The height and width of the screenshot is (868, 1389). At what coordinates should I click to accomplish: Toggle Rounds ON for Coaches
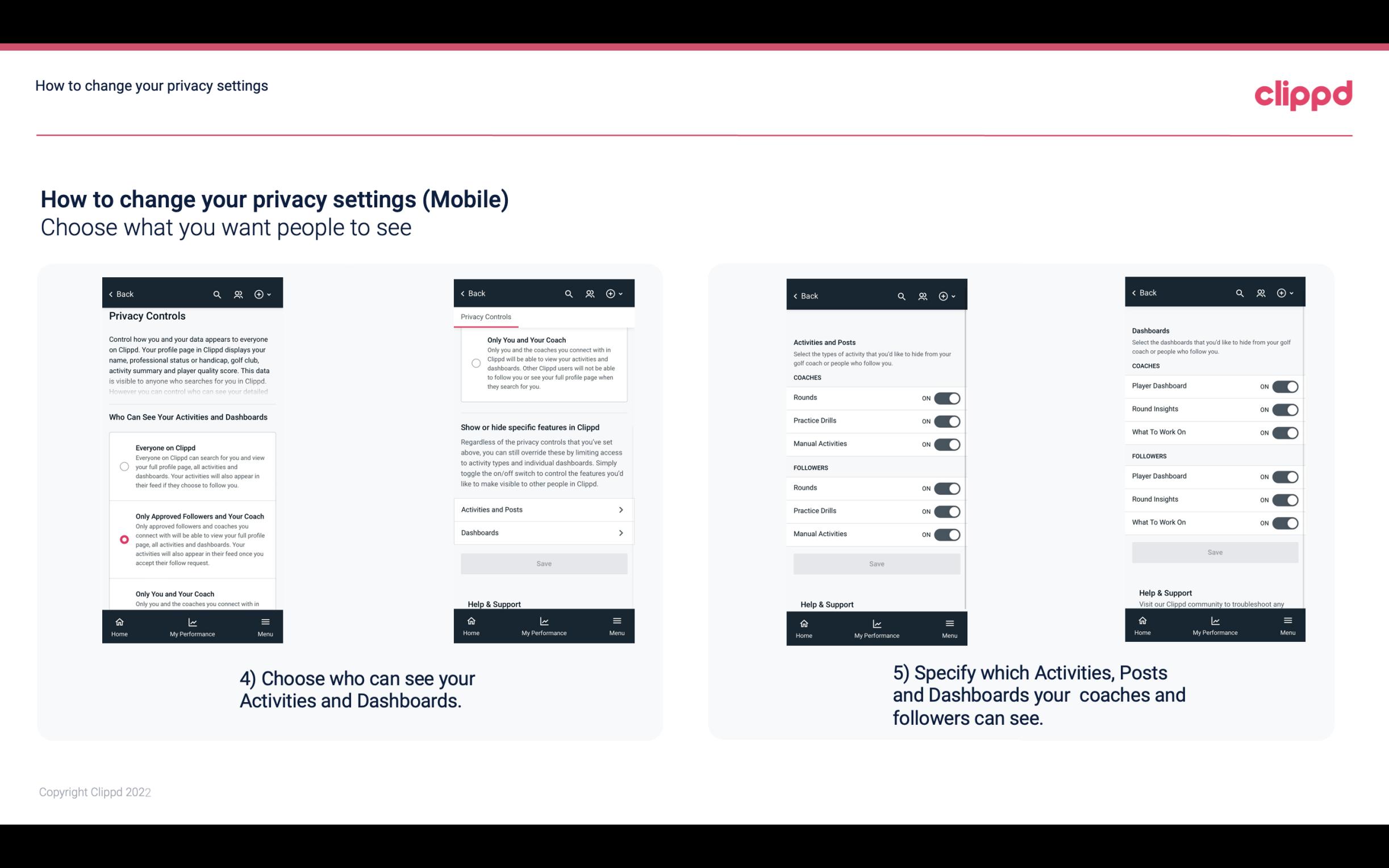click(945, 397)
